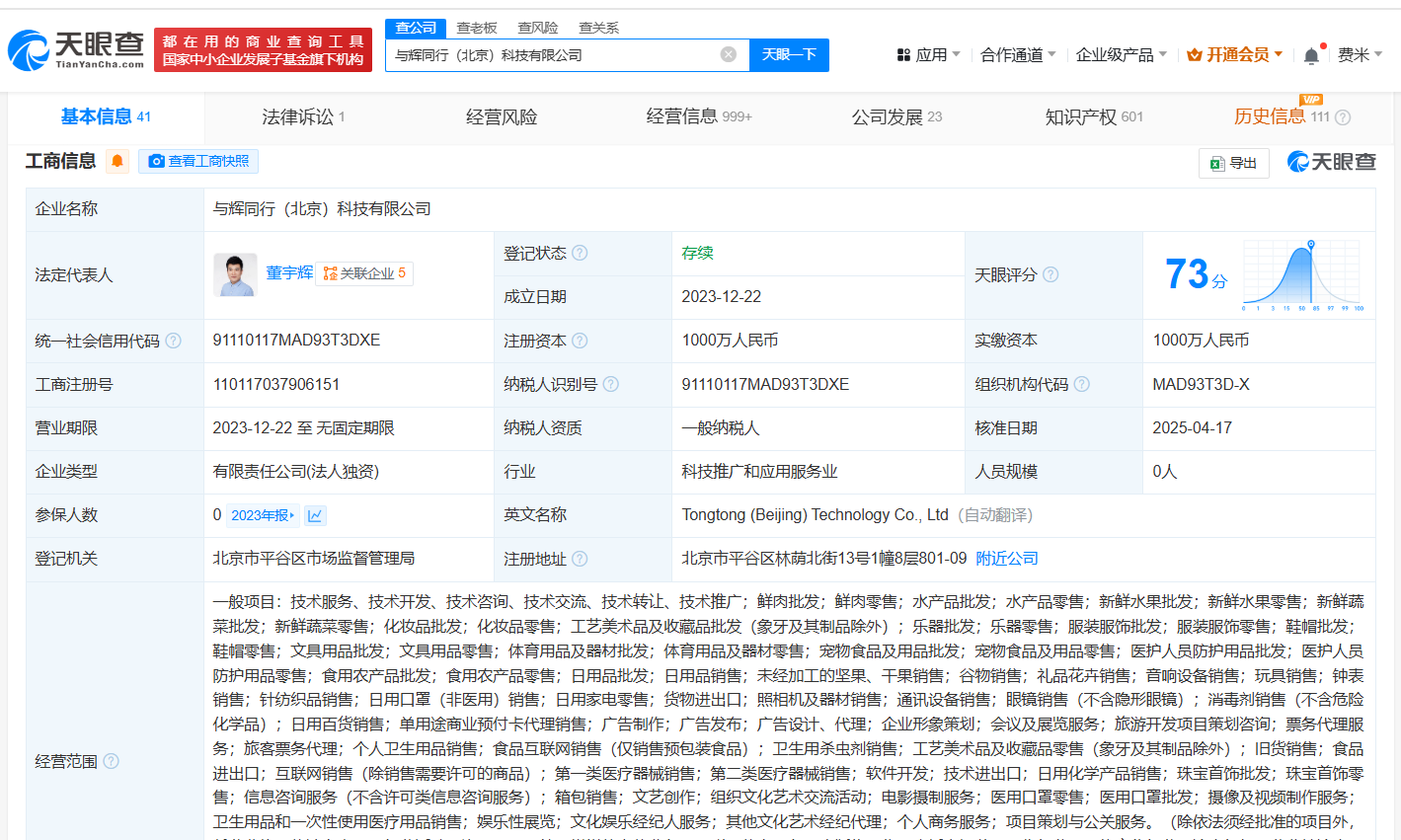
Task: Click the score 73分
Action: point(1196,274)
